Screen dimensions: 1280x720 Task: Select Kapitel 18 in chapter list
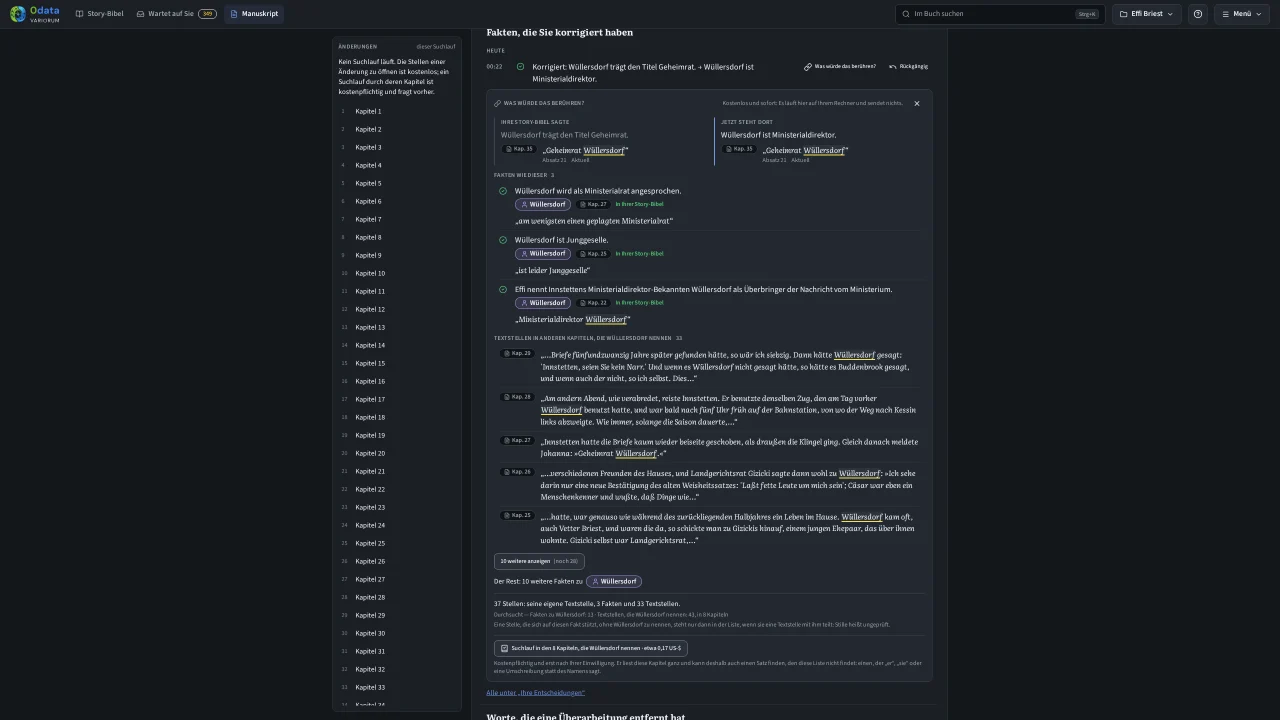pyautogui.click(x=397, y=417)
